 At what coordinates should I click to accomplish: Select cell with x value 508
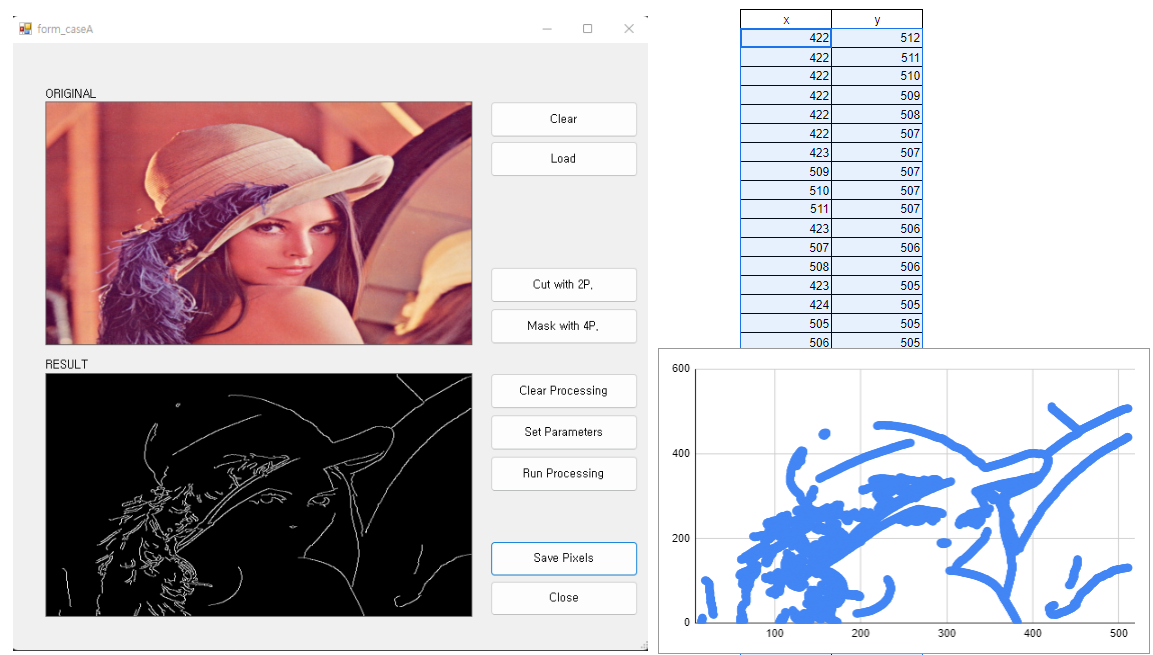[786, 267]
